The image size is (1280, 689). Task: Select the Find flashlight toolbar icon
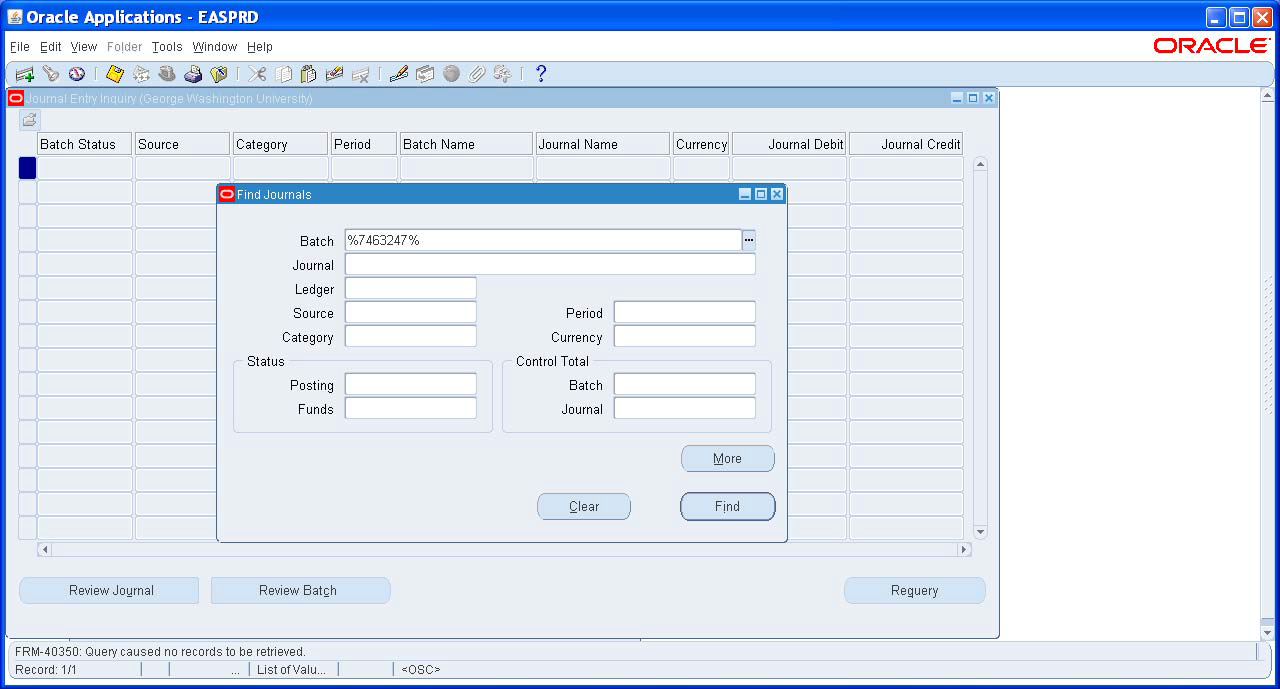(x=50, y=73)
